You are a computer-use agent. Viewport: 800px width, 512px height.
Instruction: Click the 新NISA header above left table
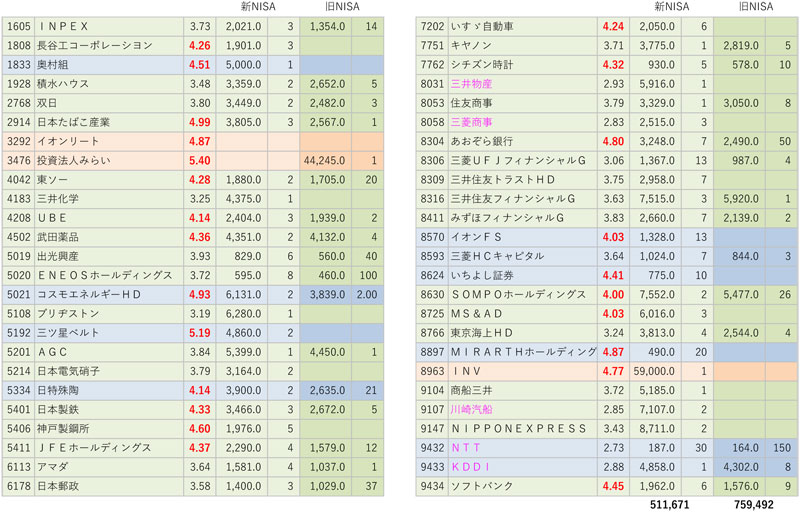(258, 7)
